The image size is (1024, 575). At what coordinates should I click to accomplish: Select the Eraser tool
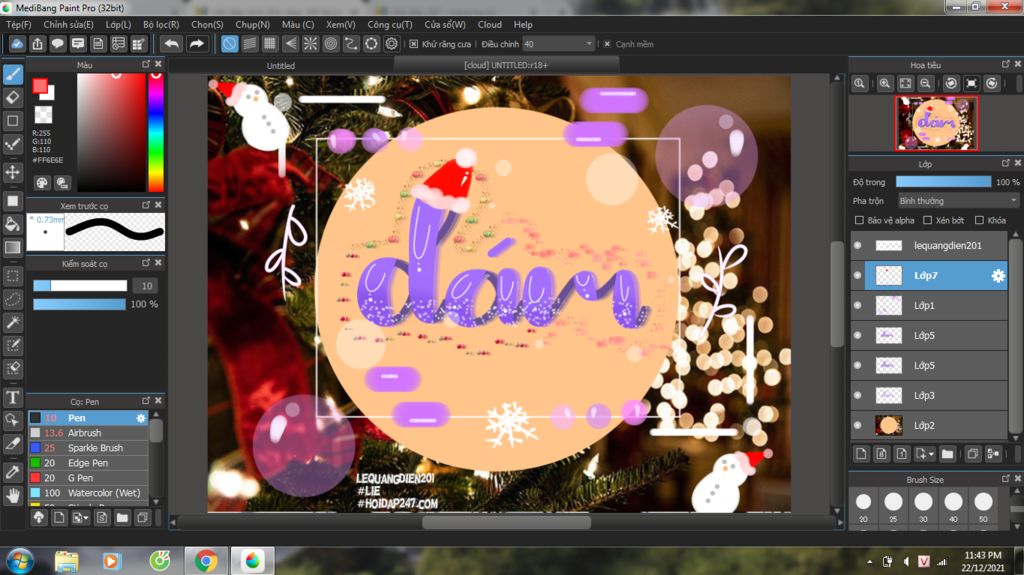coord(12,97)
